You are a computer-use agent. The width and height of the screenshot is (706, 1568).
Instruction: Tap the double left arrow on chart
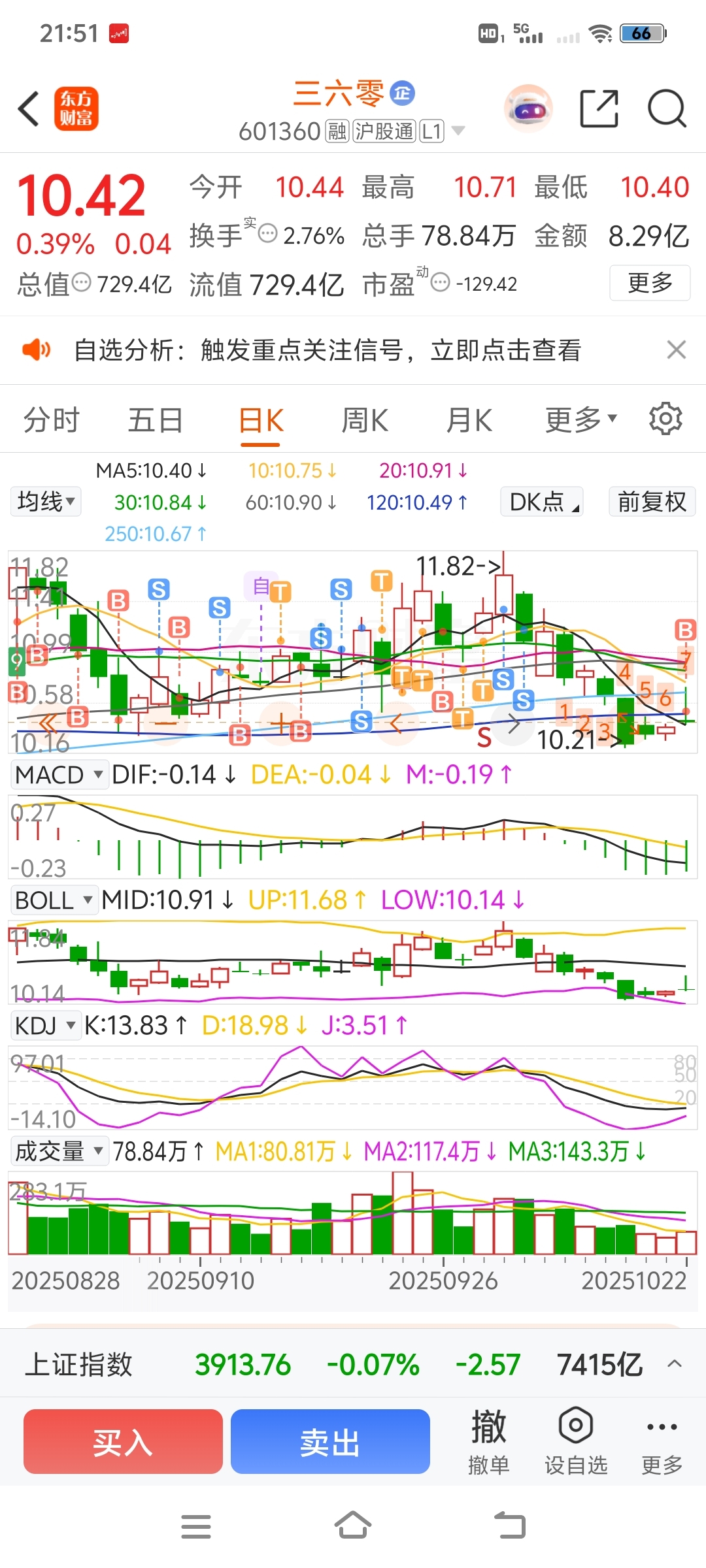click(48, 723)
